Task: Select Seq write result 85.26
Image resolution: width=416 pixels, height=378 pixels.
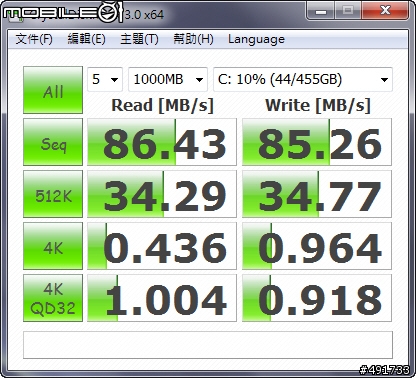Action: [x=317, y=142]
